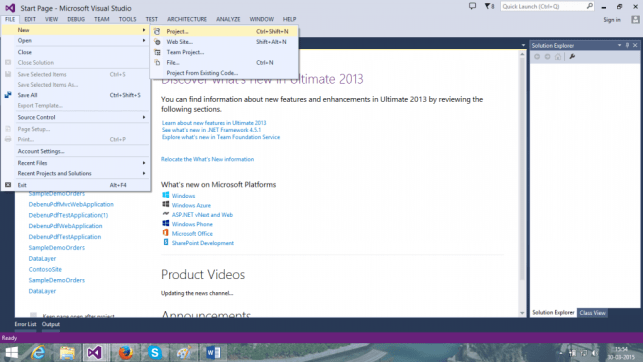
Task: Click the feedback speech bubble icon
Action: click(x=472, y=6)
